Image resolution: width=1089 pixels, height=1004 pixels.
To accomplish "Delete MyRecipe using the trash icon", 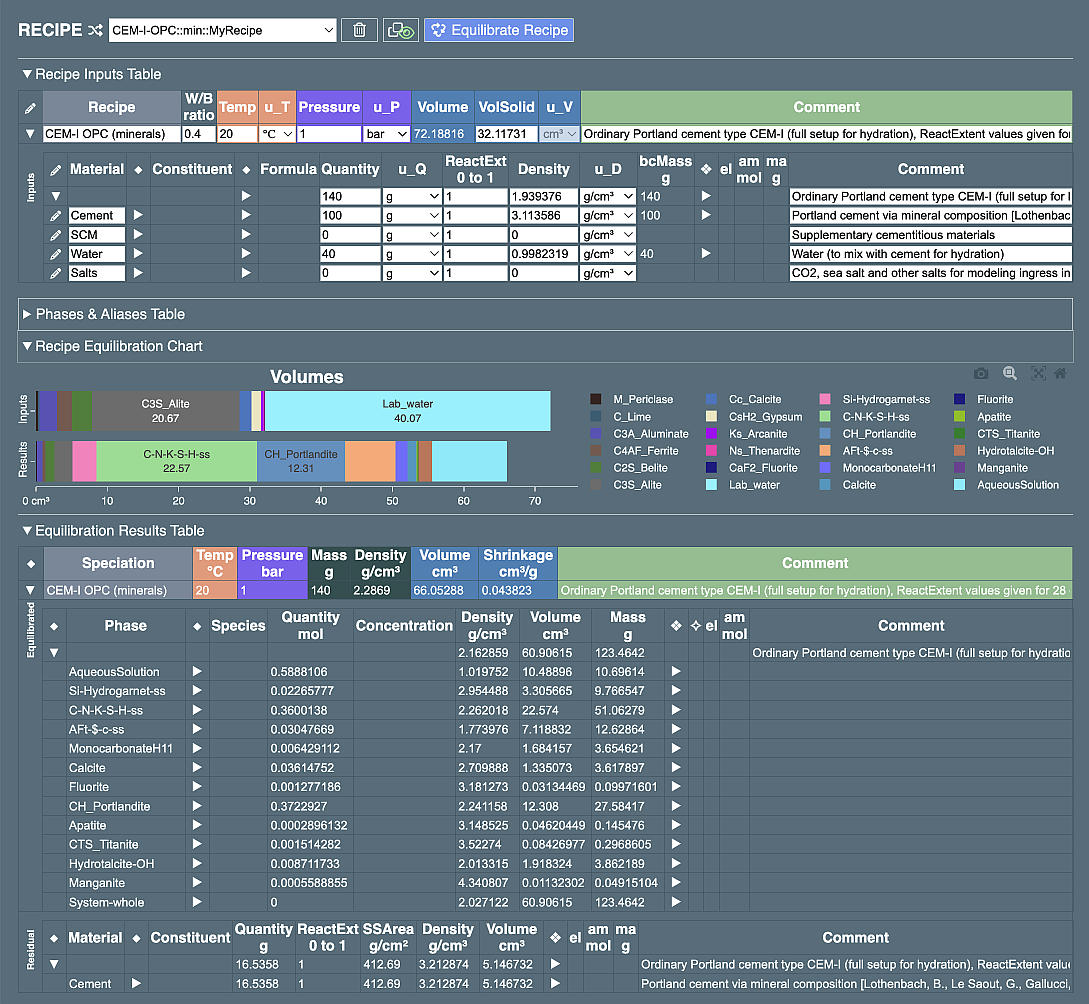I will click(x=359, y=29).
